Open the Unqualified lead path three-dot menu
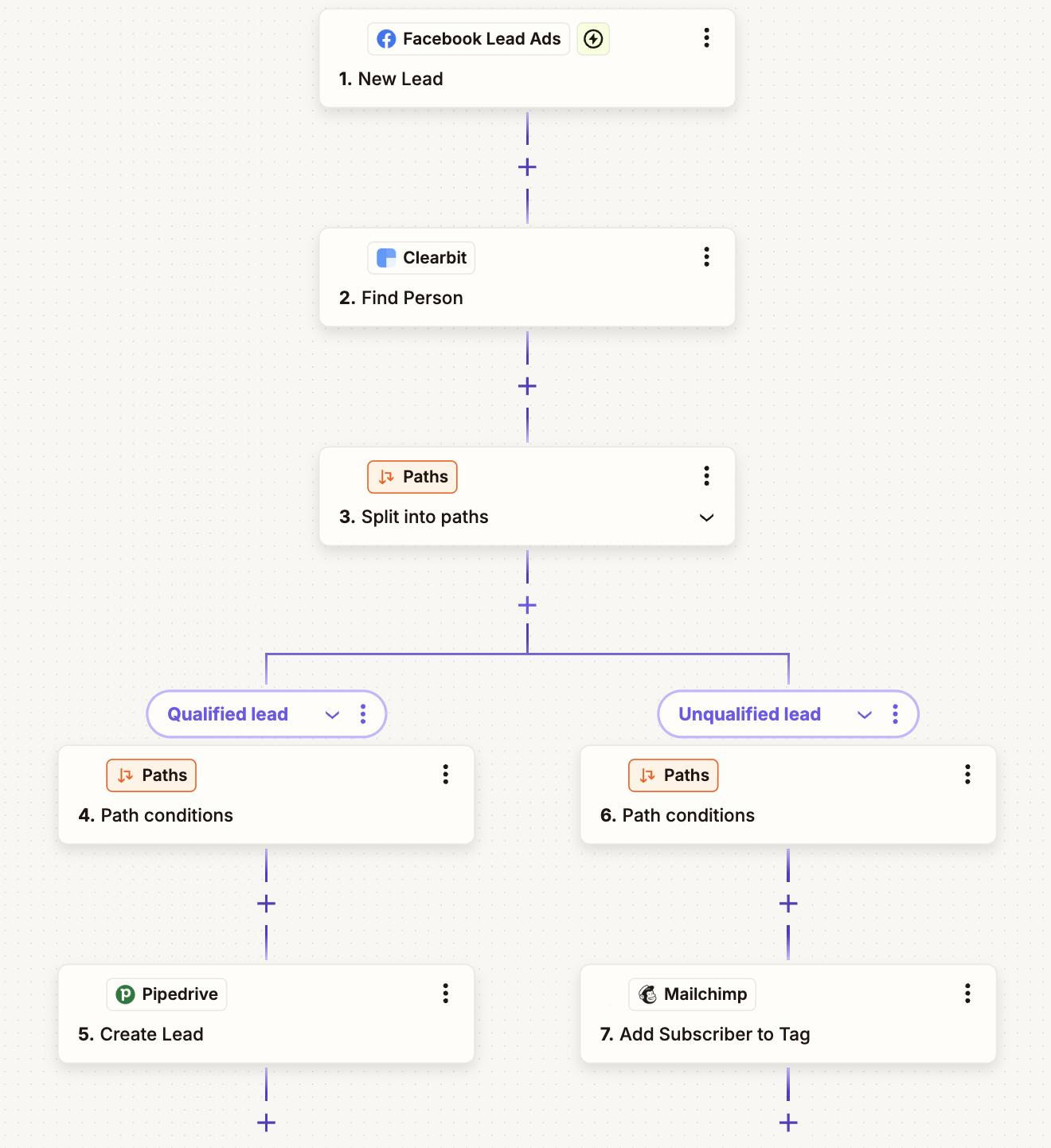1051x1148 pixels. click(896, 714)
